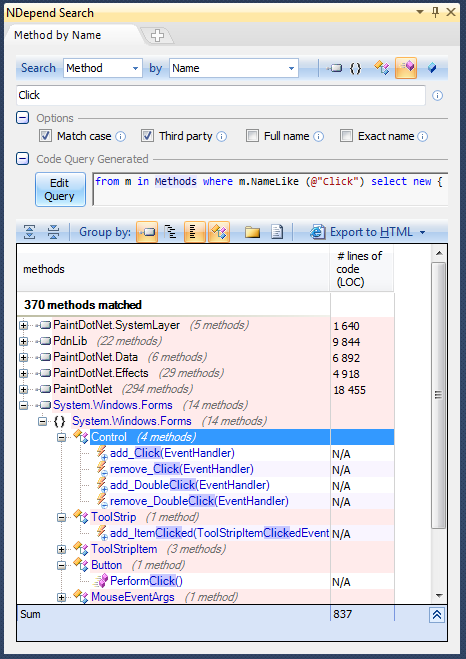
Task: Click the folder icon in results toolbar
Action: coord(252,232)
